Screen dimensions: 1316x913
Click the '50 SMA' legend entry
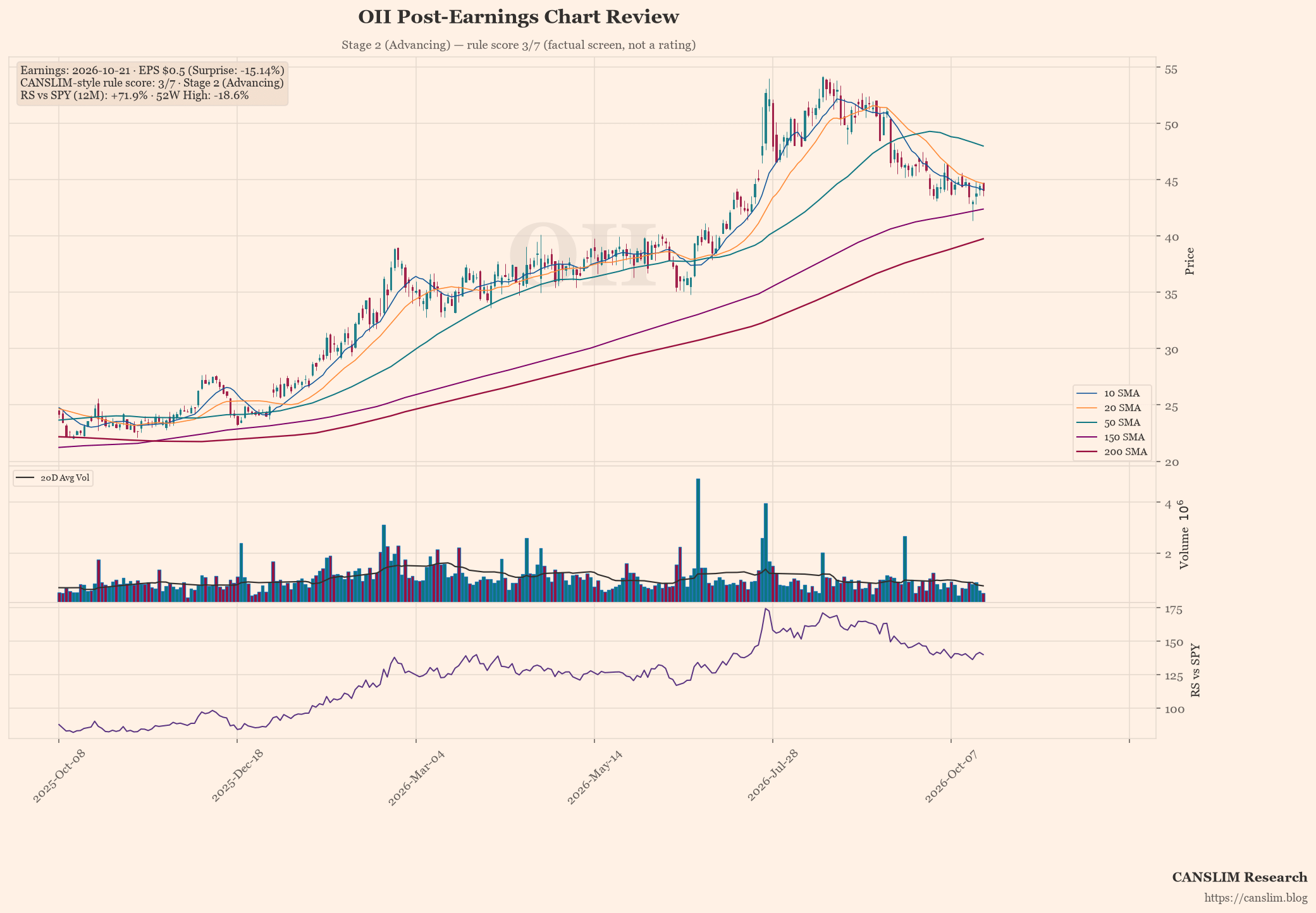pyautogui.click(x=1112, y=422)
